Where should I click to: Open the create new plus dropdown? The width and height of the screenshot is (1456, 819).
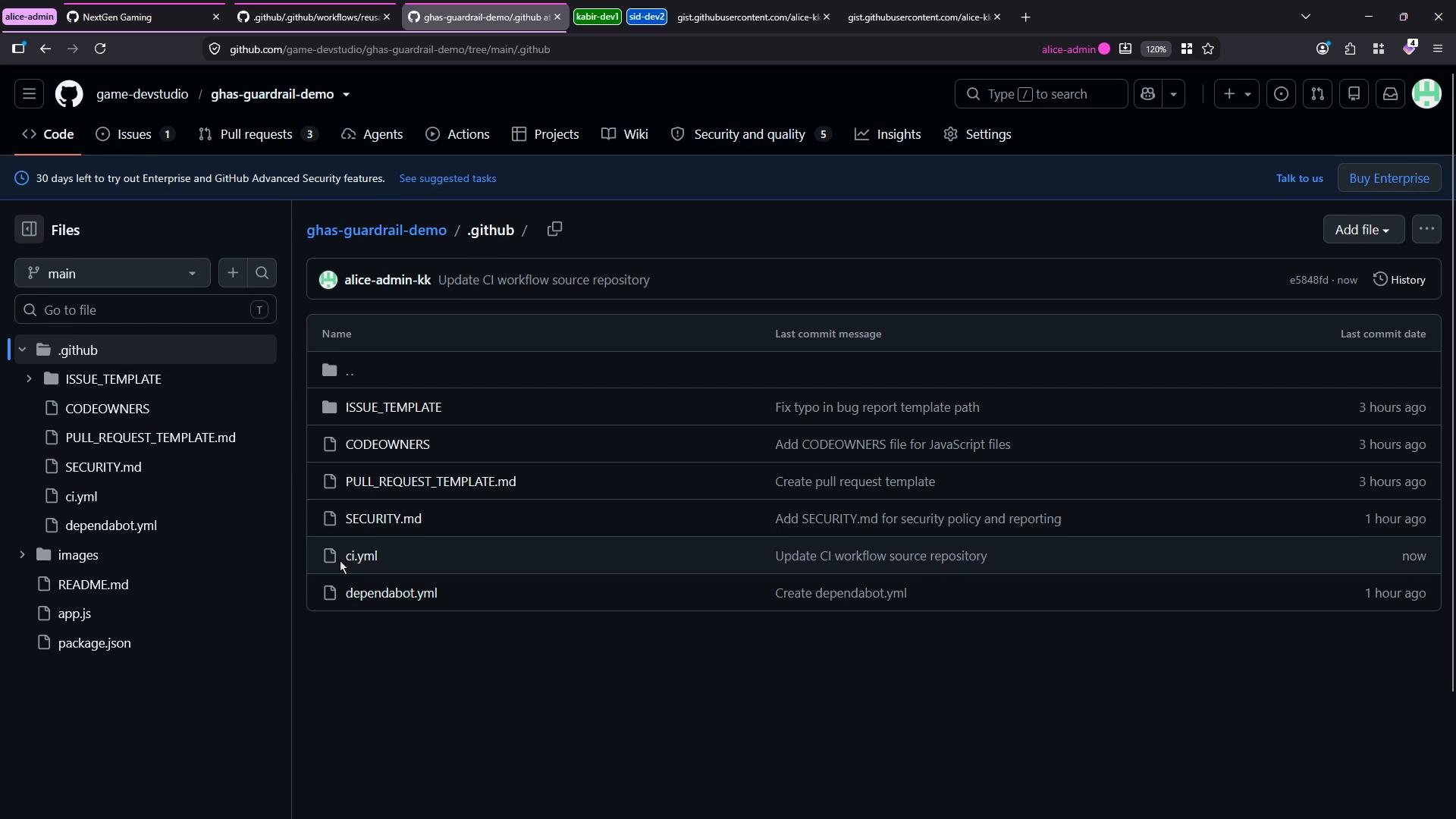1236,94
